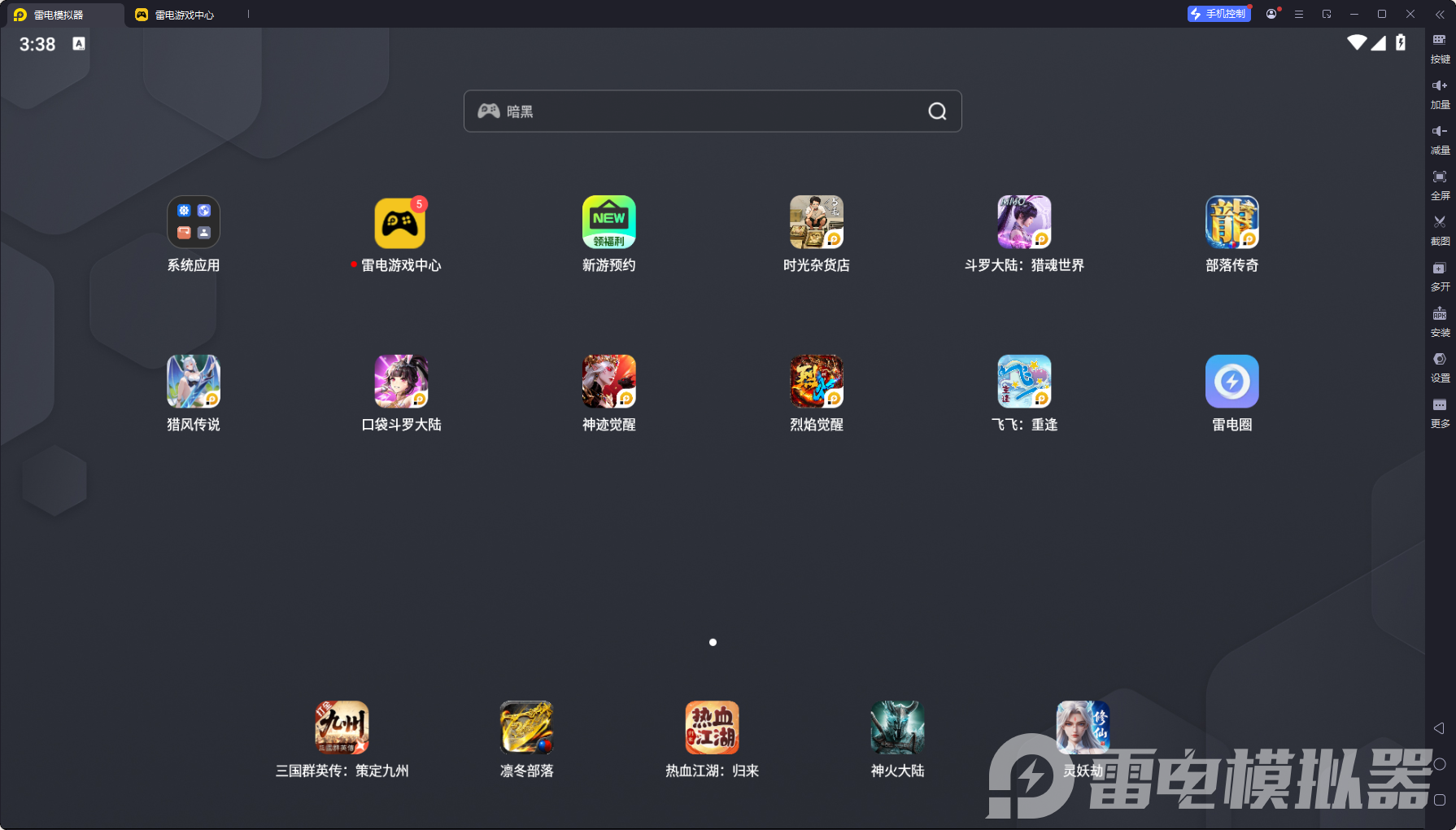
Task: Launch 热血江湖：归来 from the dock
Action: [712, 727]
